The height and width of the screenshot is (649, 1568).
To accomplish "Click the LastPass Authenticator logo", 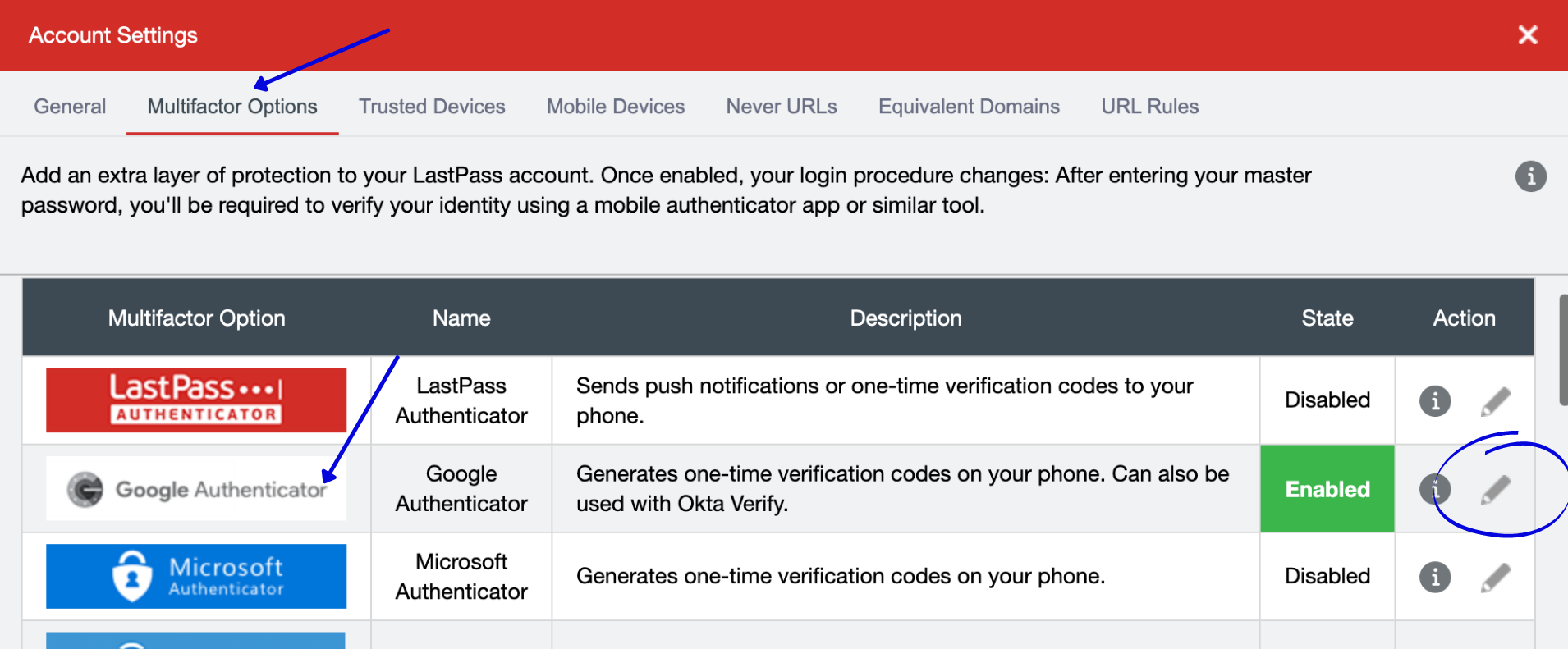I will pos(196,400).
